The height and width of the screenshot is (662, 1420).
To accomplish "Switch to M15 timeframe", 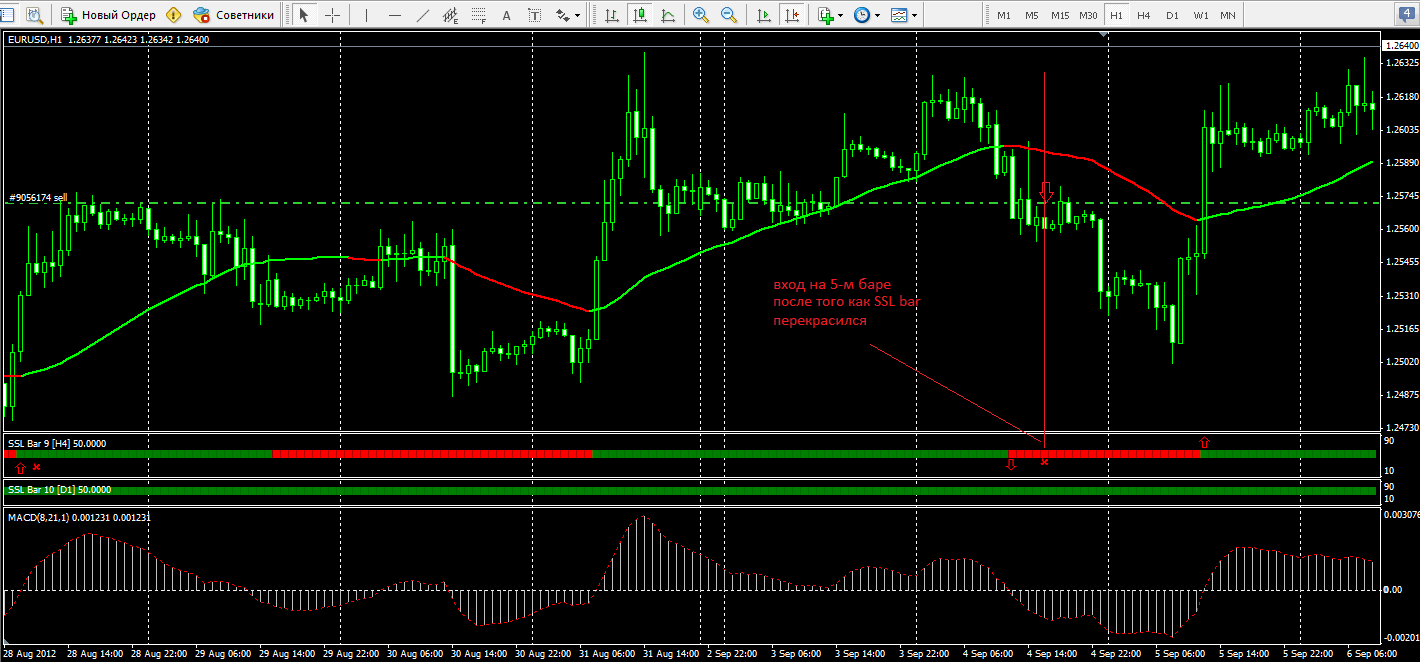I will click(1059, 15).
